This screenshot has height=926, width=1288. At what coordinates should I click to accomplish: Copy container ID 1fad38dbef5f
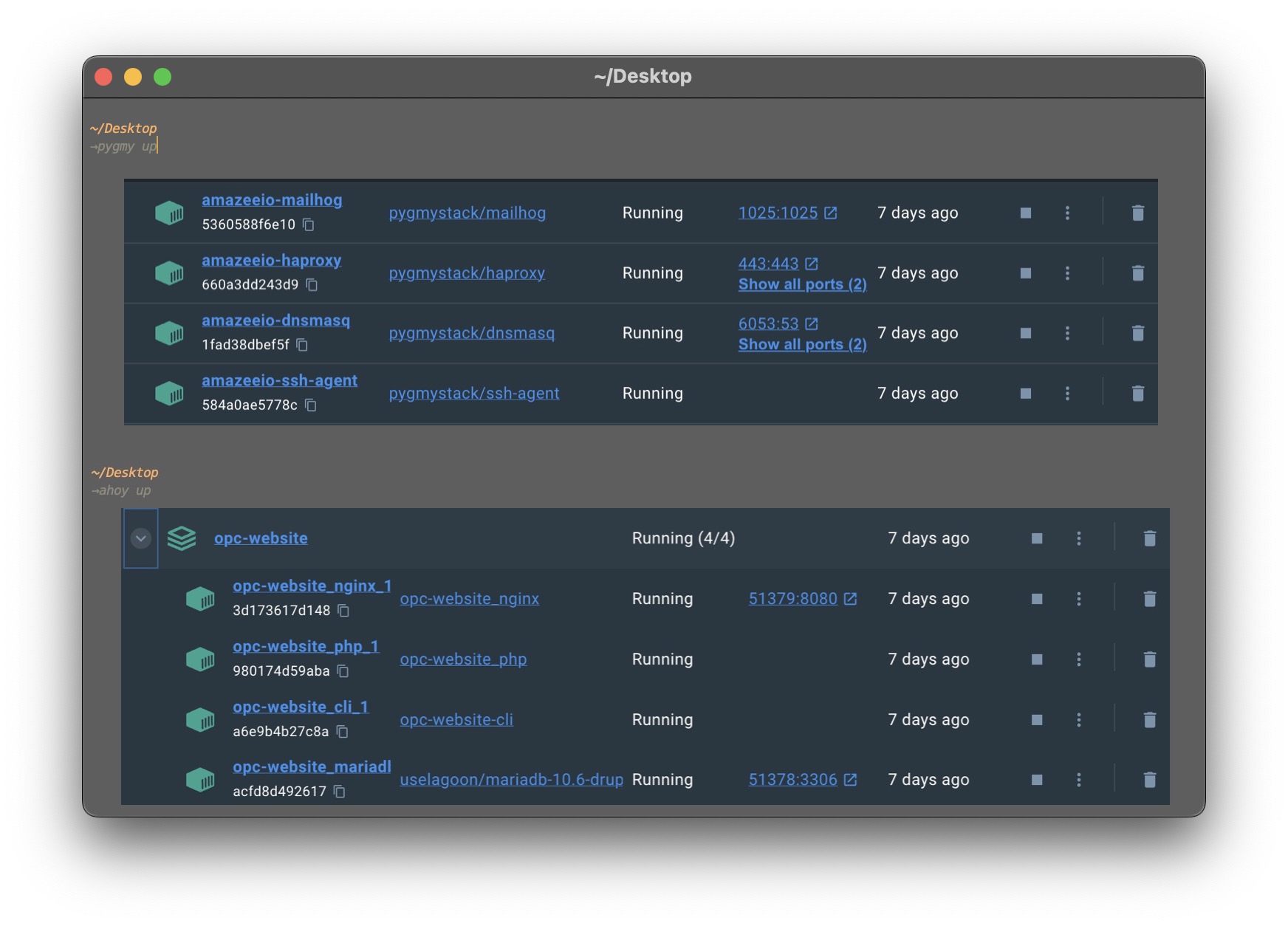coord(302,345)
